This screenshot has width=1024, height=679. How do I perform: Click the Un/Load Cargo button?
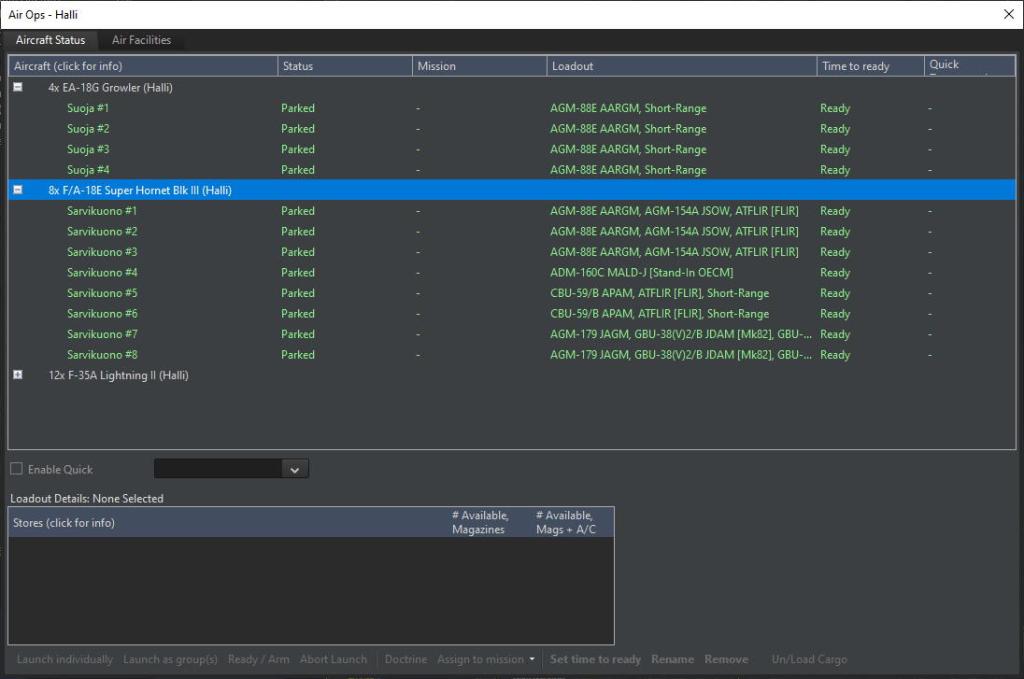[x=809, y=659]
